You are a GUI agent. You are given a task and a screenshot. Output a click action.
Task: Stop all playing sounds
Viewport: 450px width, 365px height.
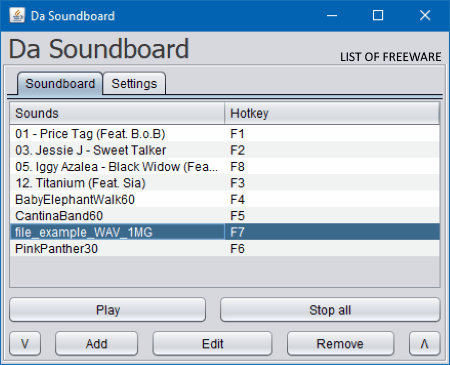(x=330, y=310)
